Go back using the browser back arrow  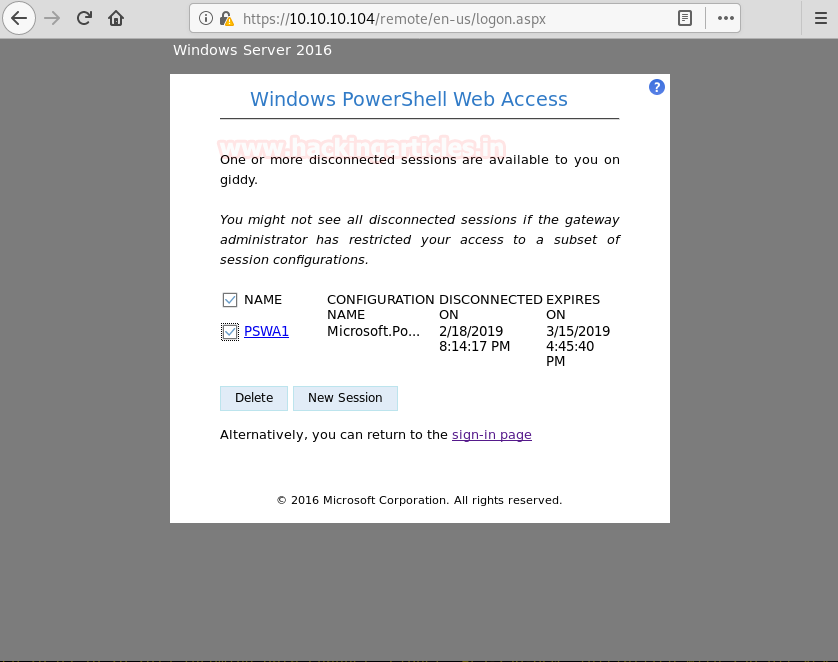click(19, 18)
